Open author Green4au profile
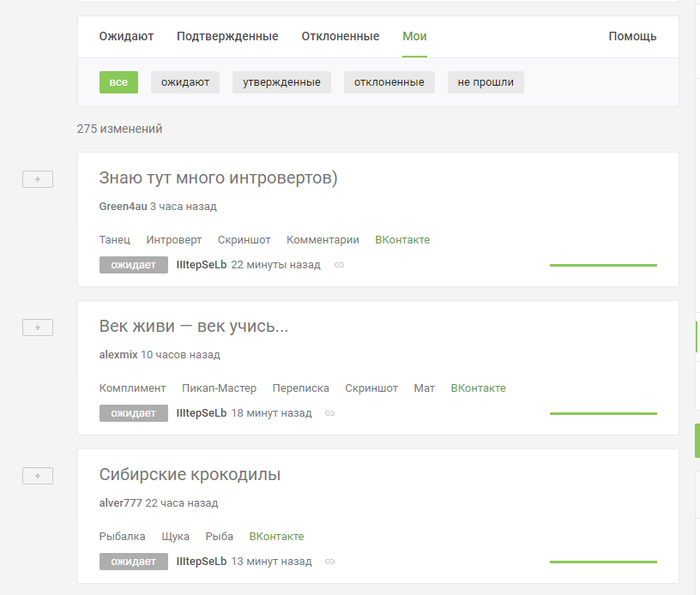 (x=122, y=206)
